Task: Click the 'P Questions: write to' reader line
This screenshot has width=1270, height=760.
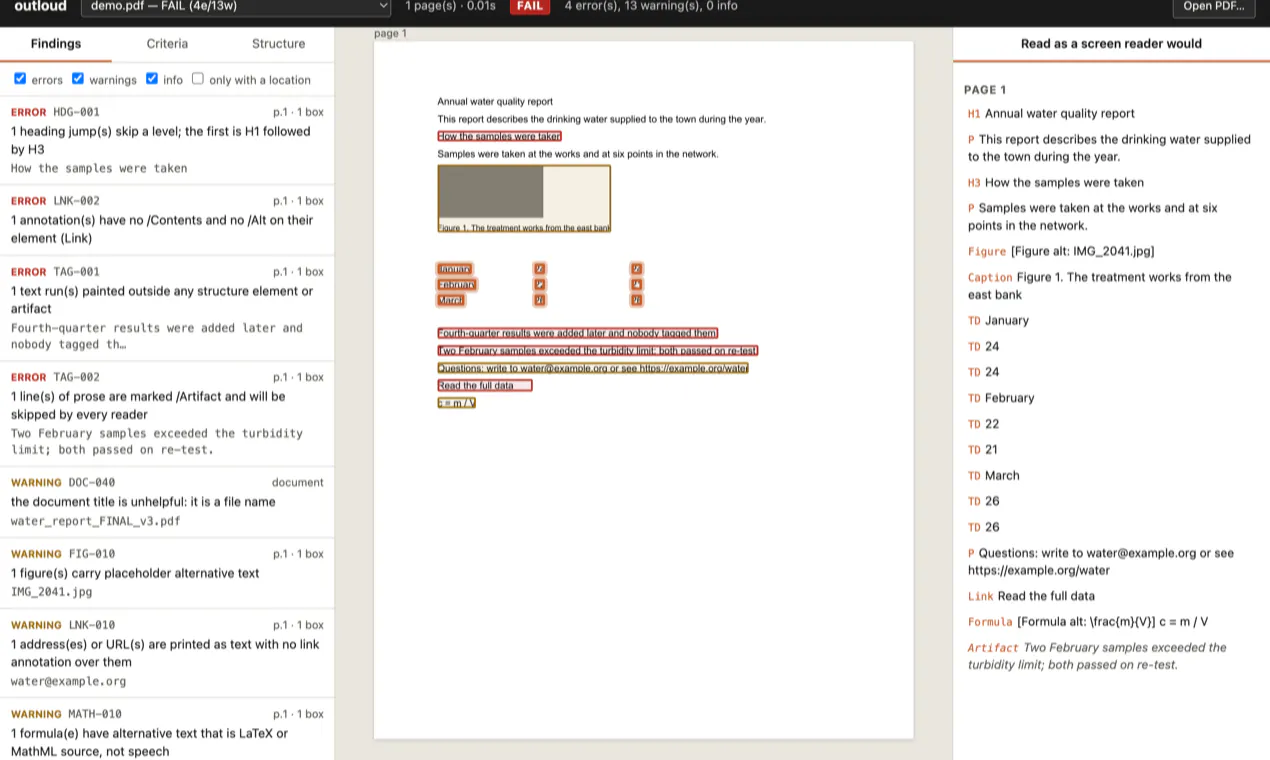Action: point(1101,561)
